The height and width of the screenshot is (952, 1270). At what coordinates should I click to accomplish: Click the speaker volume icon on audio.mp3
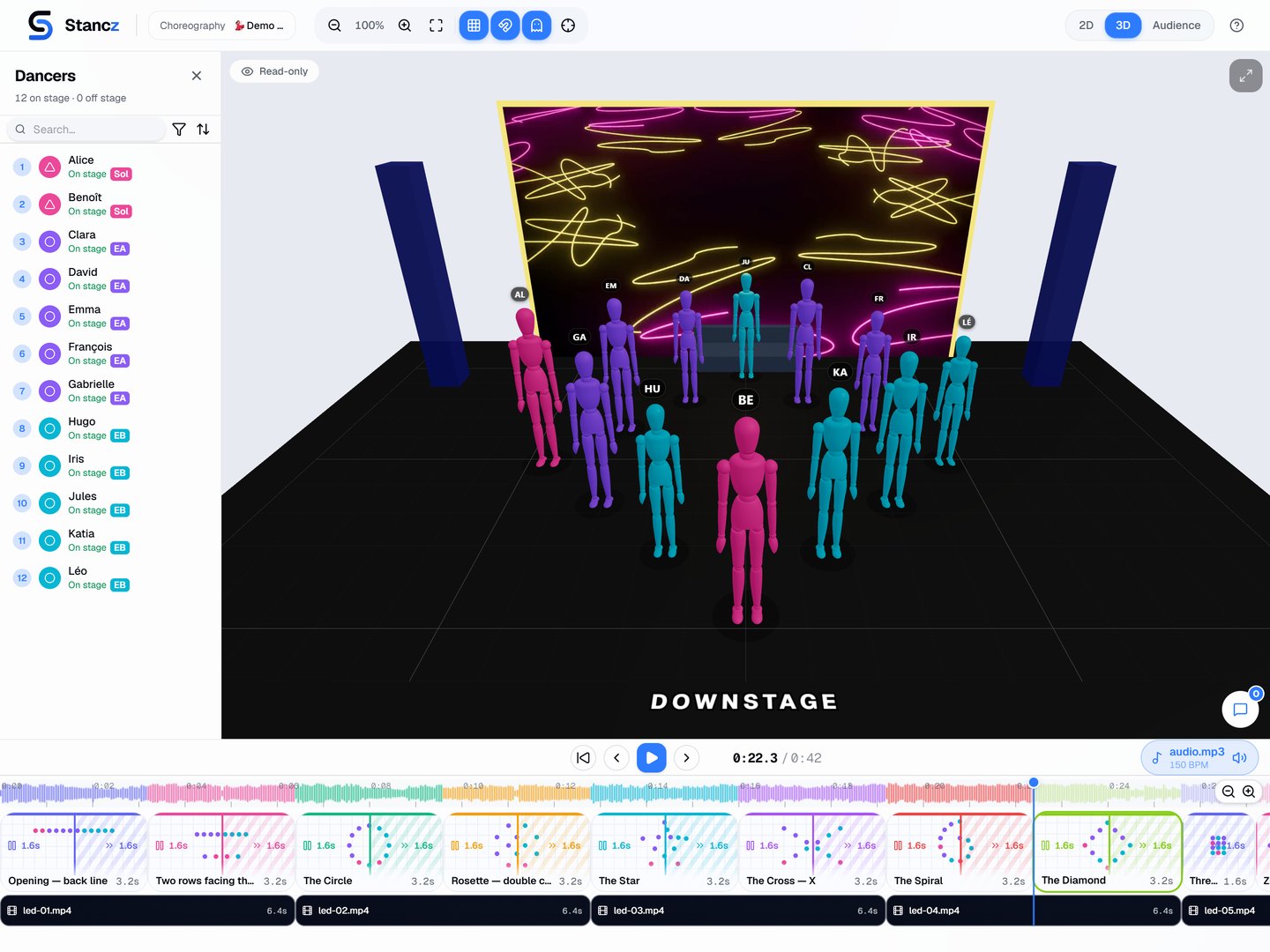(1239, 758)
